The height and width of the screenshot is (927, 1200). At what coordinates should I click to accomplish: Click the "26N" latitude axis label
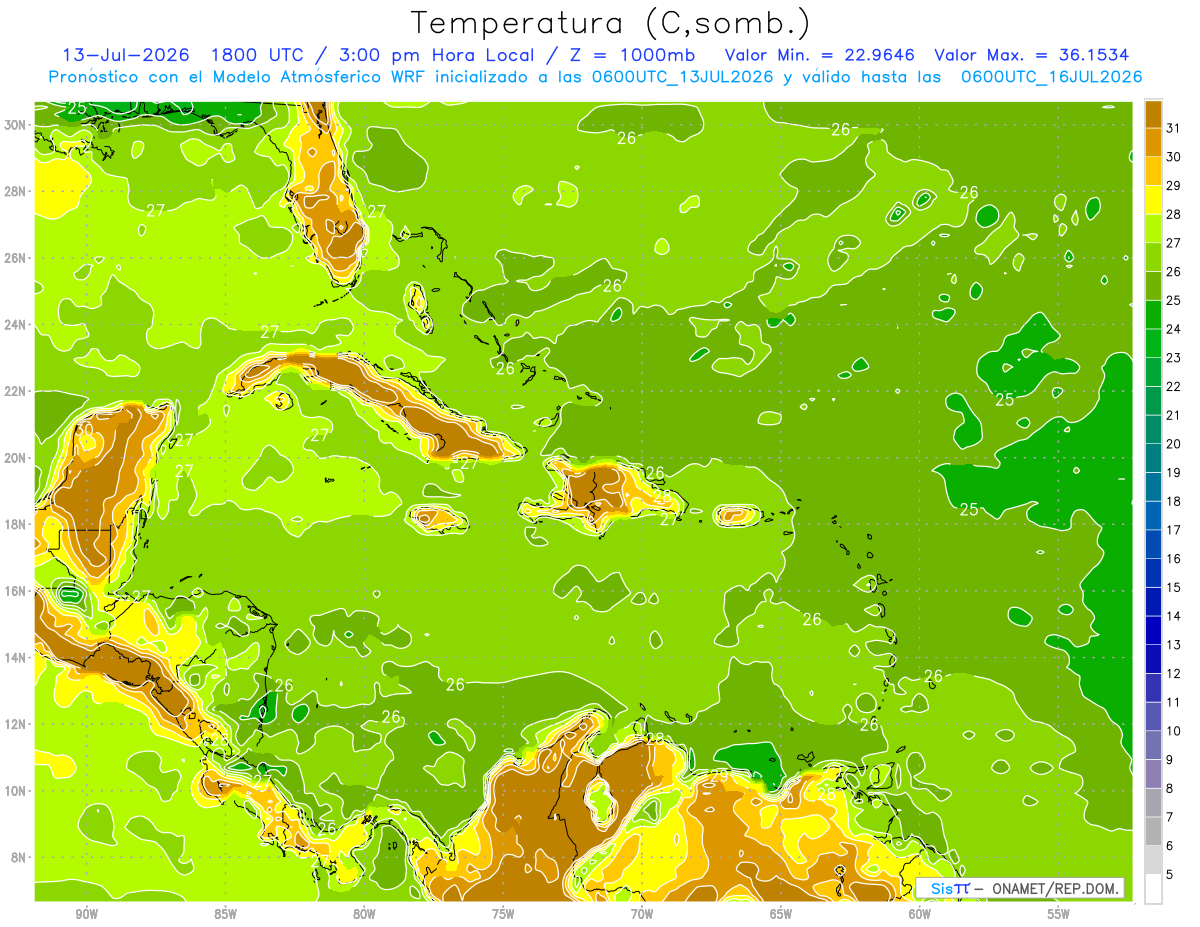pyautogui.click(x=16, y=258)
